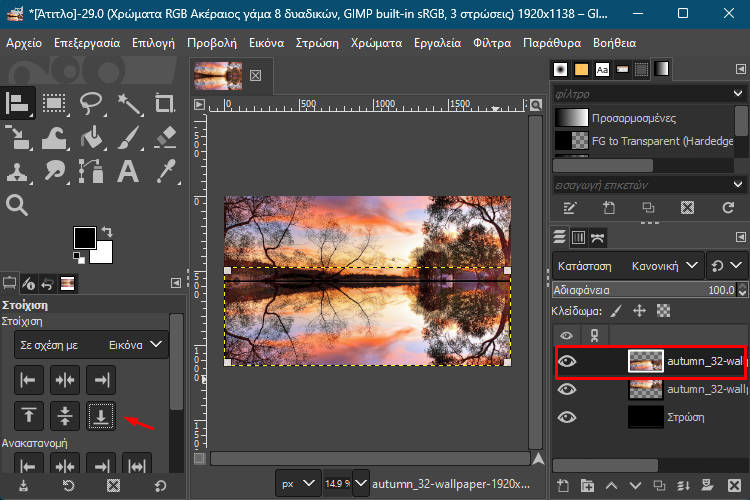
Task: Open the Επεξεργασία menu
Action: click(87, 43)
